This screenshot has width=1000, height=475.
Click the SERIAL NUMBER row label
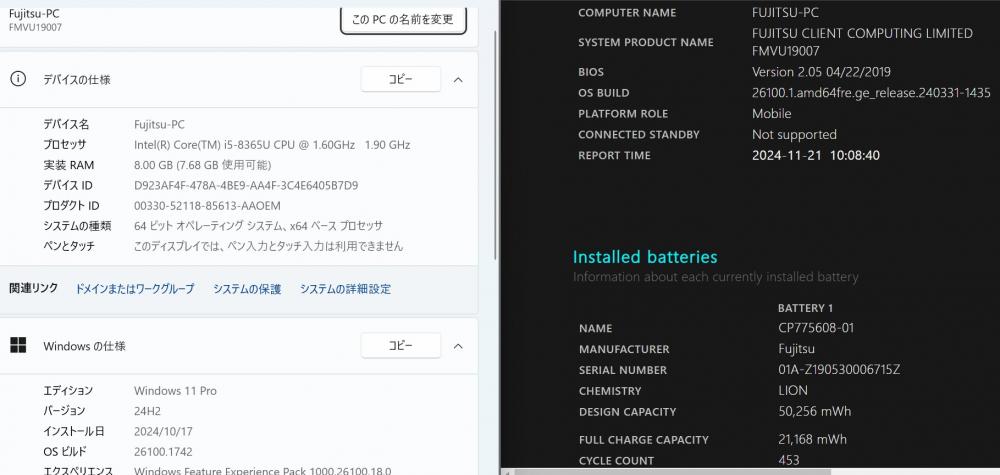[623, 370]
